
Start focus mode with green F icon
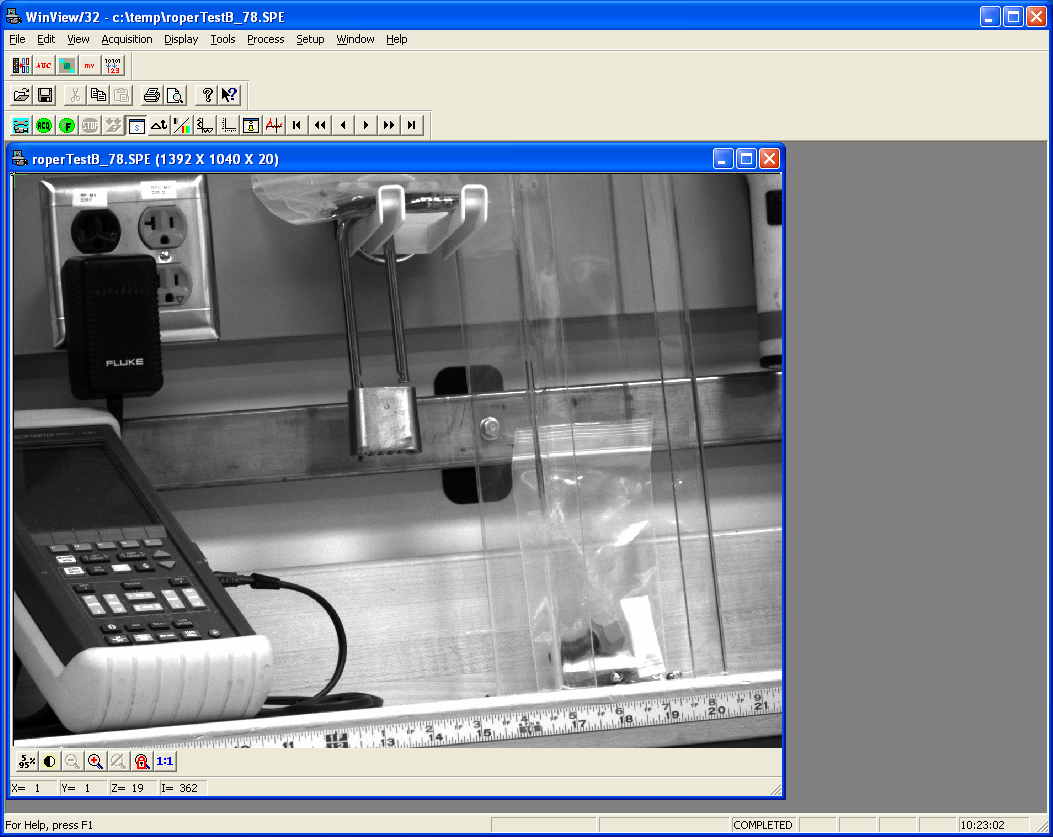coord(67,125)
